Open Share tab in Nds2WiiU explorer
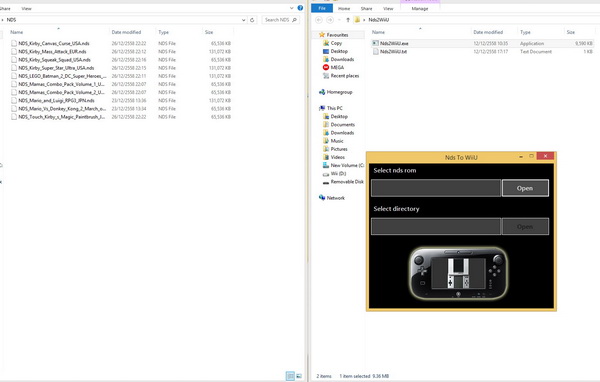Screen dimensions: 600x382 point(366,8)
